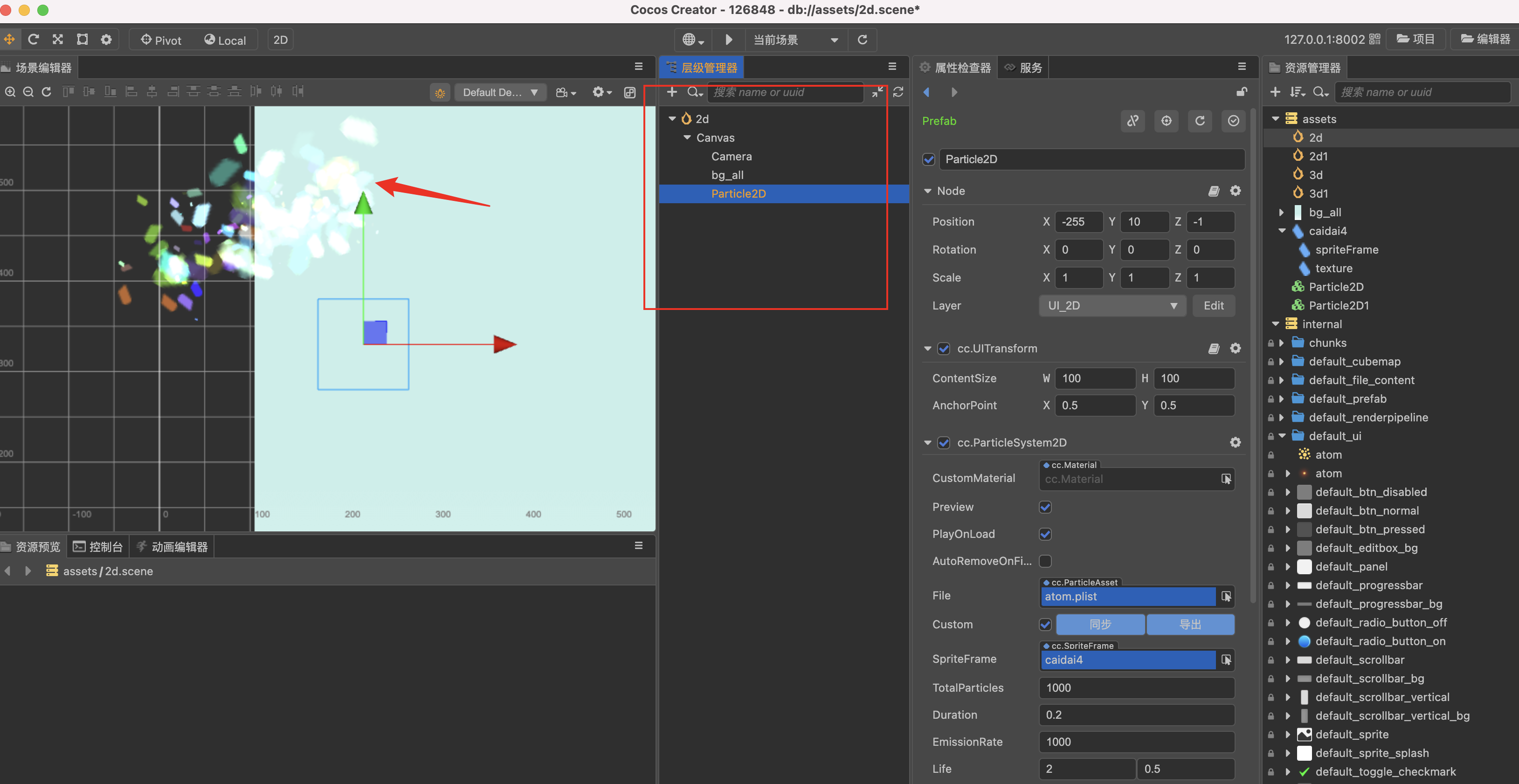
Task: Click the add node plus icon
Action: [x=672, y=92]
